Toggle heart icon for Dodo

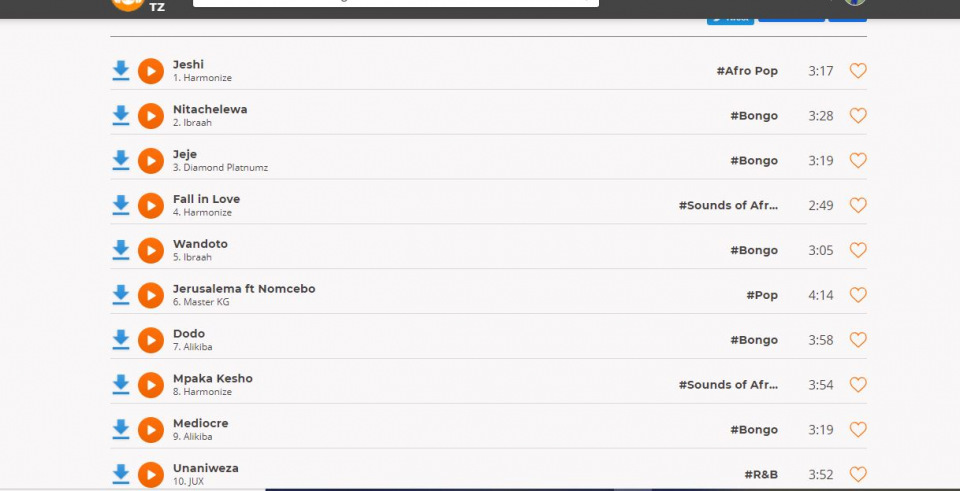[857, 340]
